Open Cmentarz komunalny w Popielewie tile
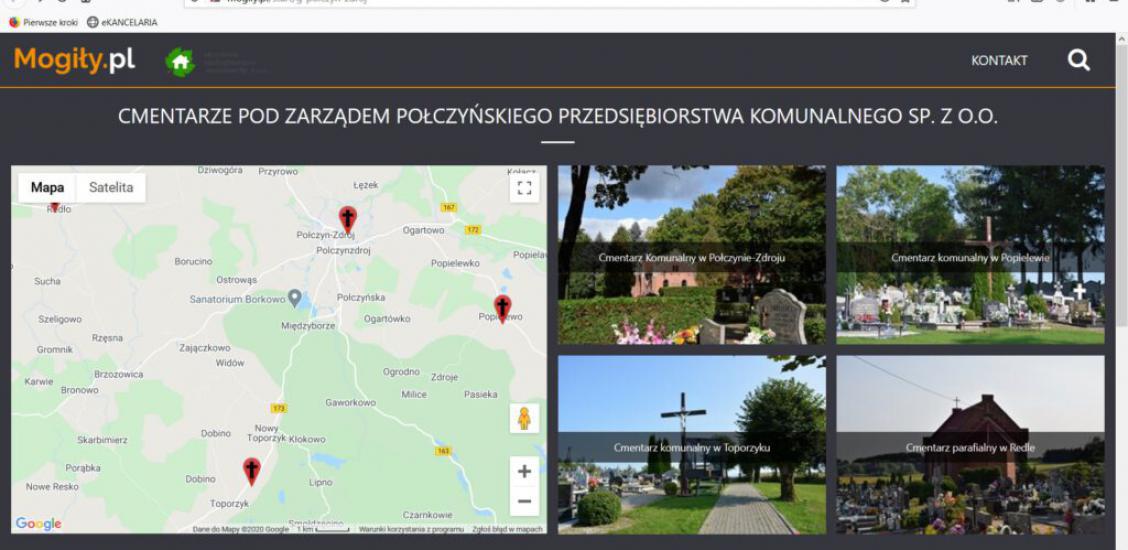Image resolution: width=1128 pixels, height=550 pixels. point(970,255)
